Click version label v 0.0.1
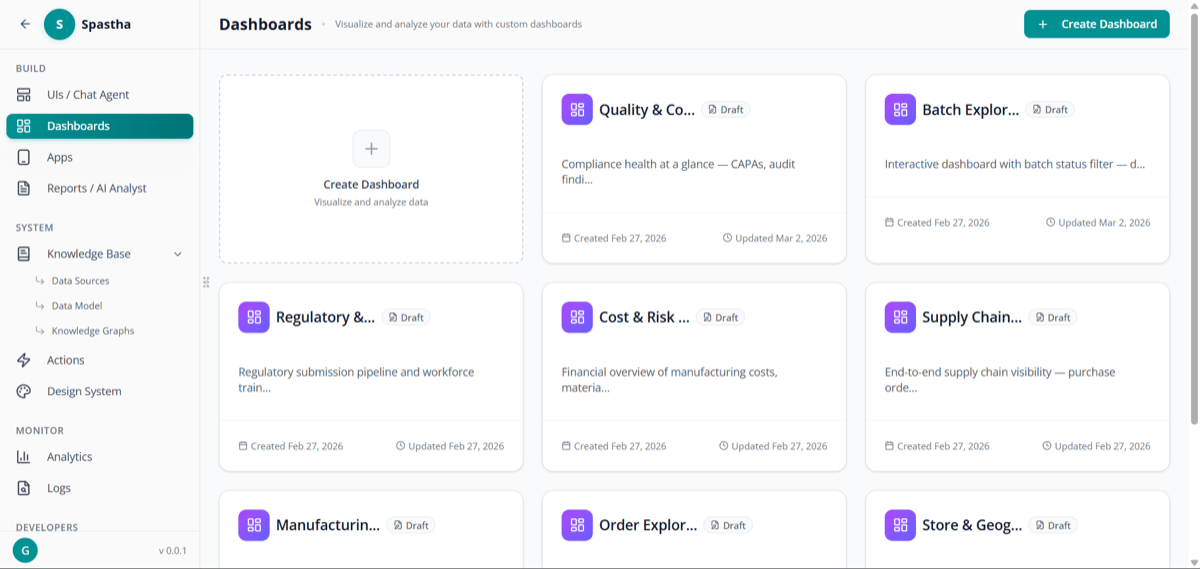The image size is (1200, 569). coord(172,551)
